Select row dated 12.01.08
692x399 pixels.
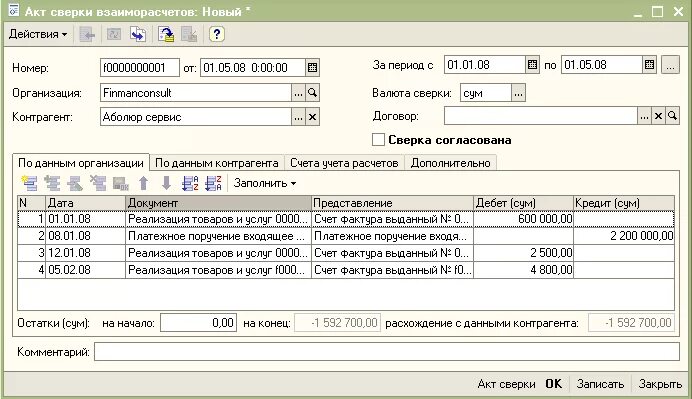coord(346,253)
